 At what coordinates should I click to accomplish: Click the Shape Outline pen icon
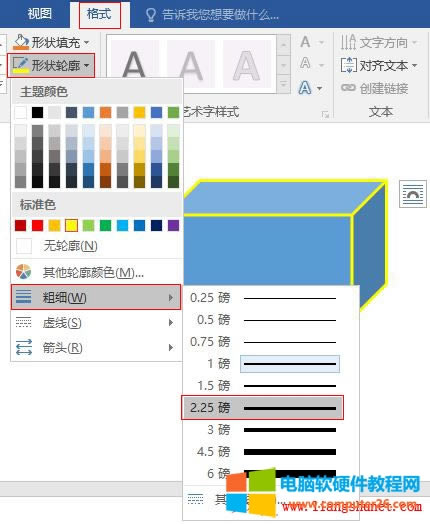(x=20, y=65)
